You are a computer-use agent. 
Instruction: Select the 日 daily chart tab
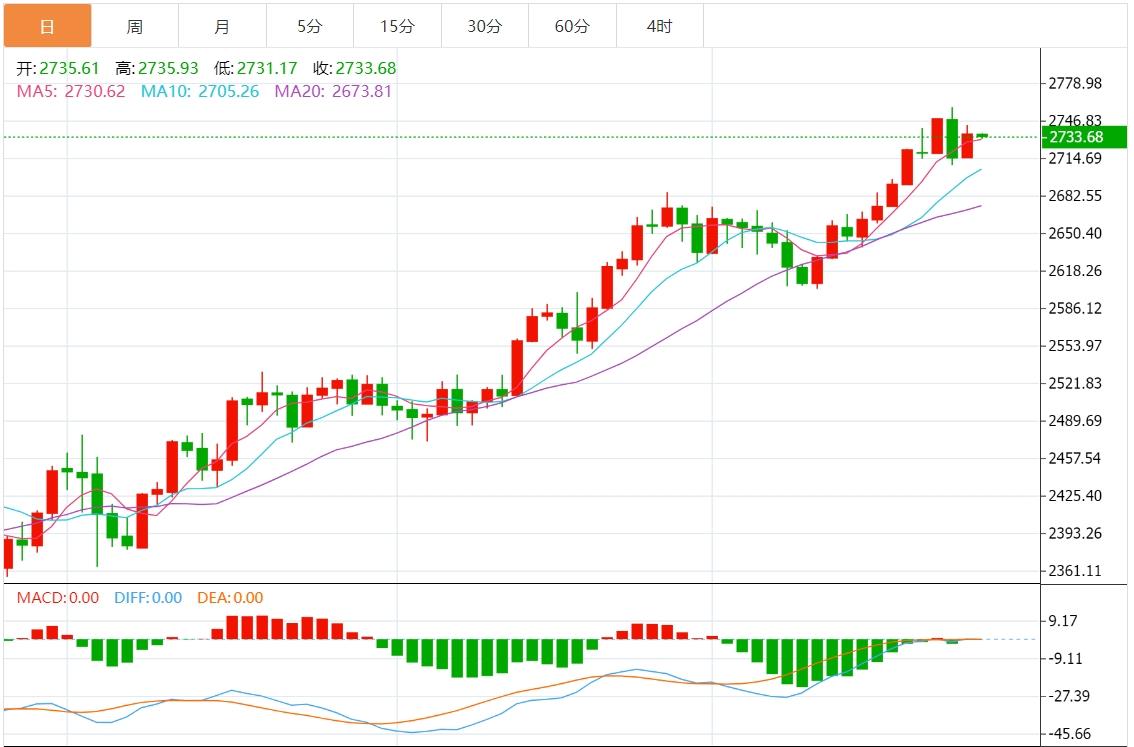tap(47, 26)
